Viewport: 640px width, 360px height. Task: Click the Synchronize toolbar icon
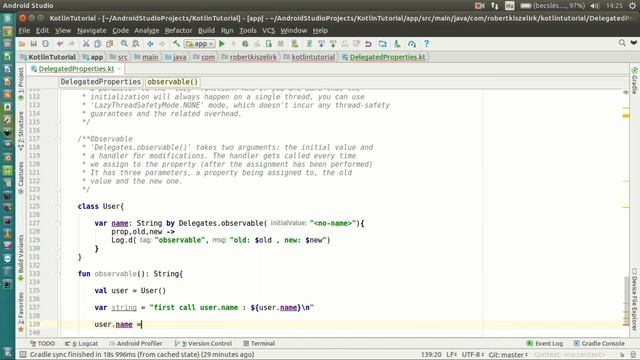45,44
